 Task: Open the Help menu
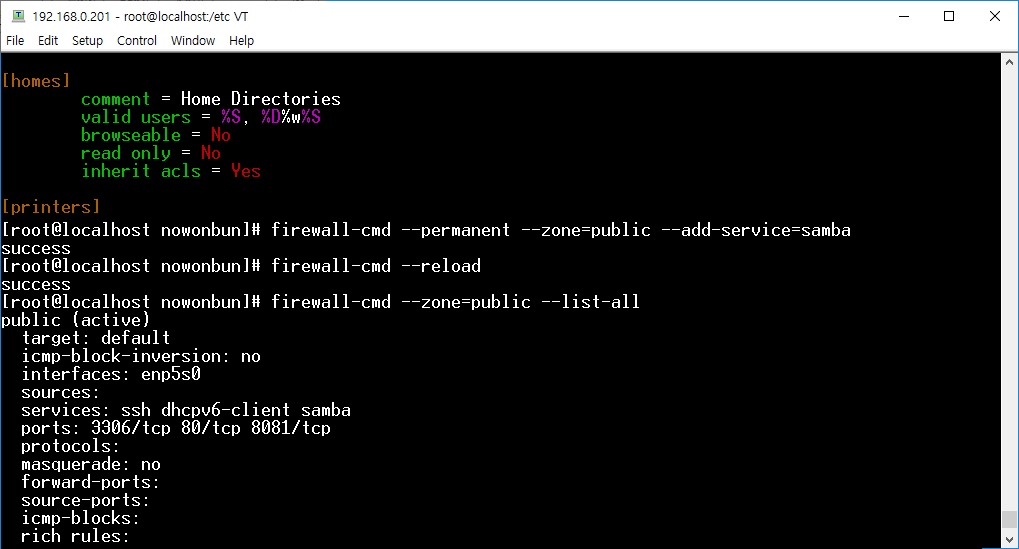point(241,40)
